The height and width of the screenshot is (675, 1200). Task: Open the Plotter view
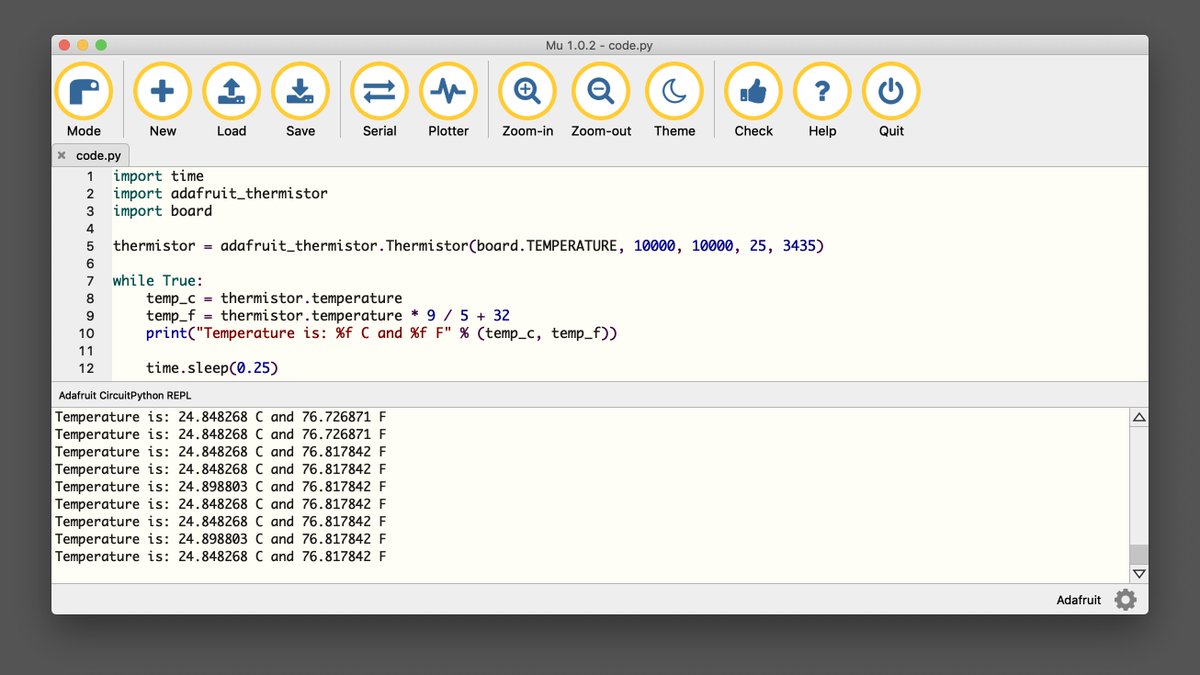(448, 100)
